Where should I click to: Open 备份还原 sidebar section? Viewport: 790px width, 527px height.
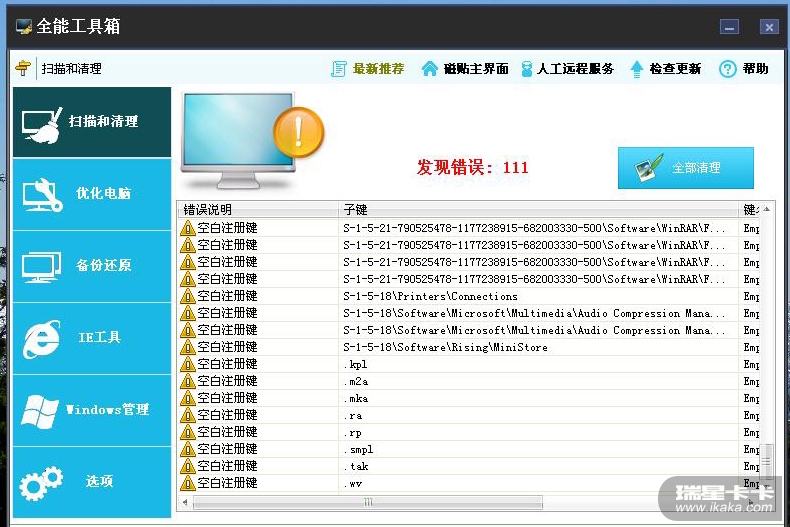[92, 267]
